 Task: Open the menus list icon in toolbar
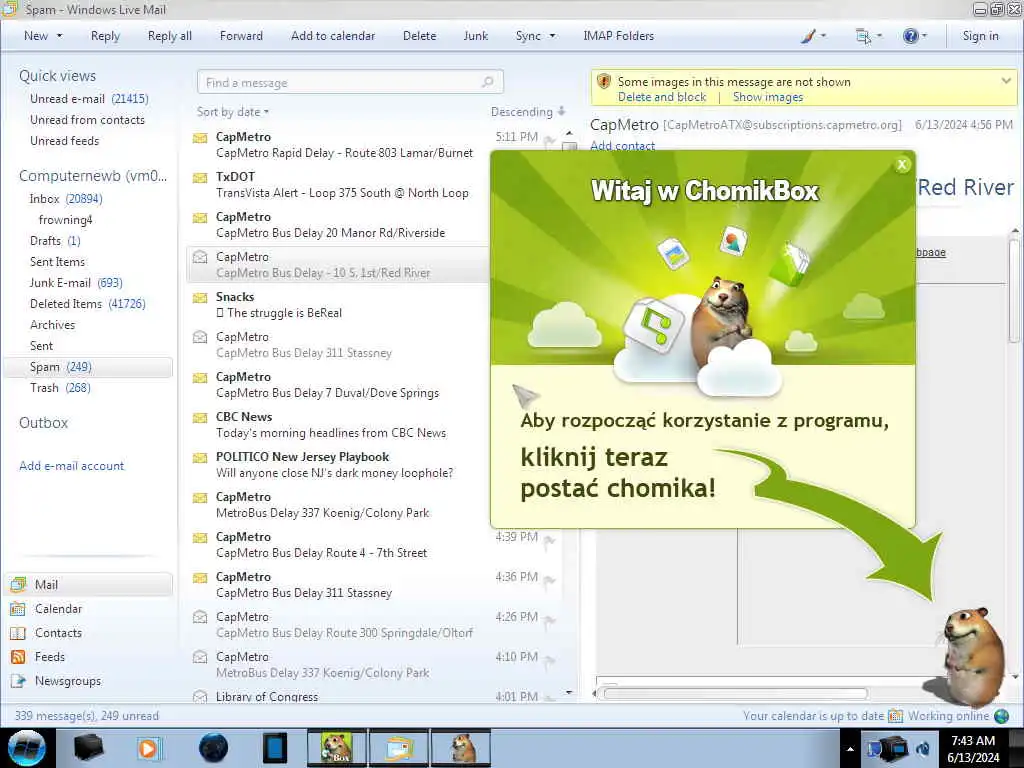pos(863,36)
